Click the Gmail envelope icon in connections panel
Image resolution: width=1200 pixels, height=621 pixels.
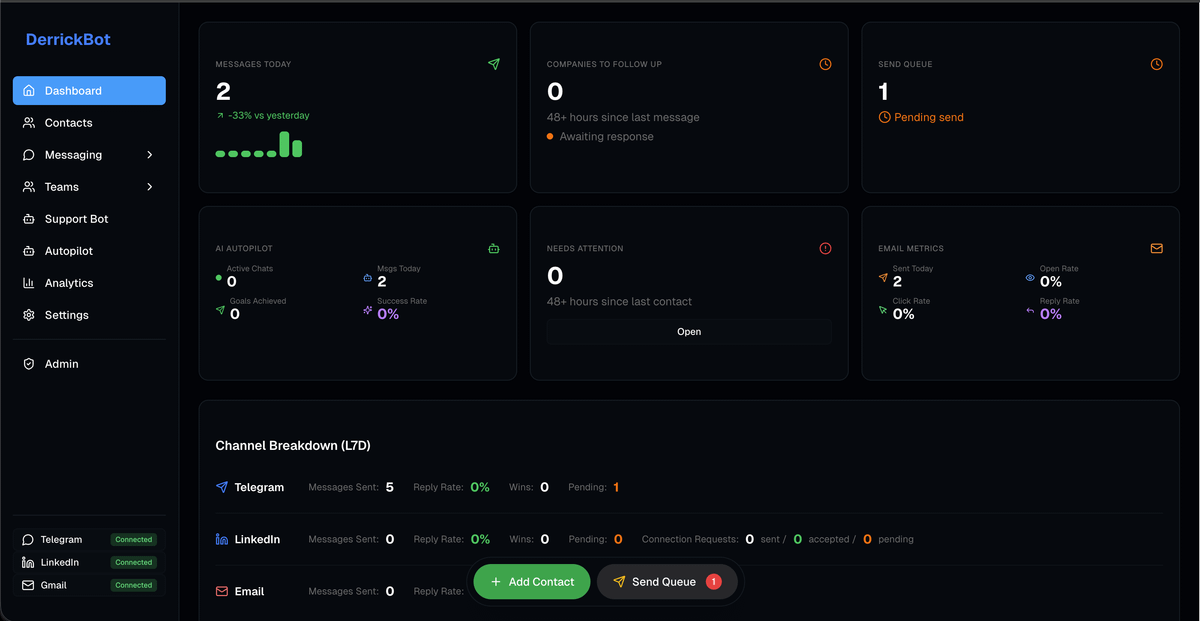pos(28,585)
